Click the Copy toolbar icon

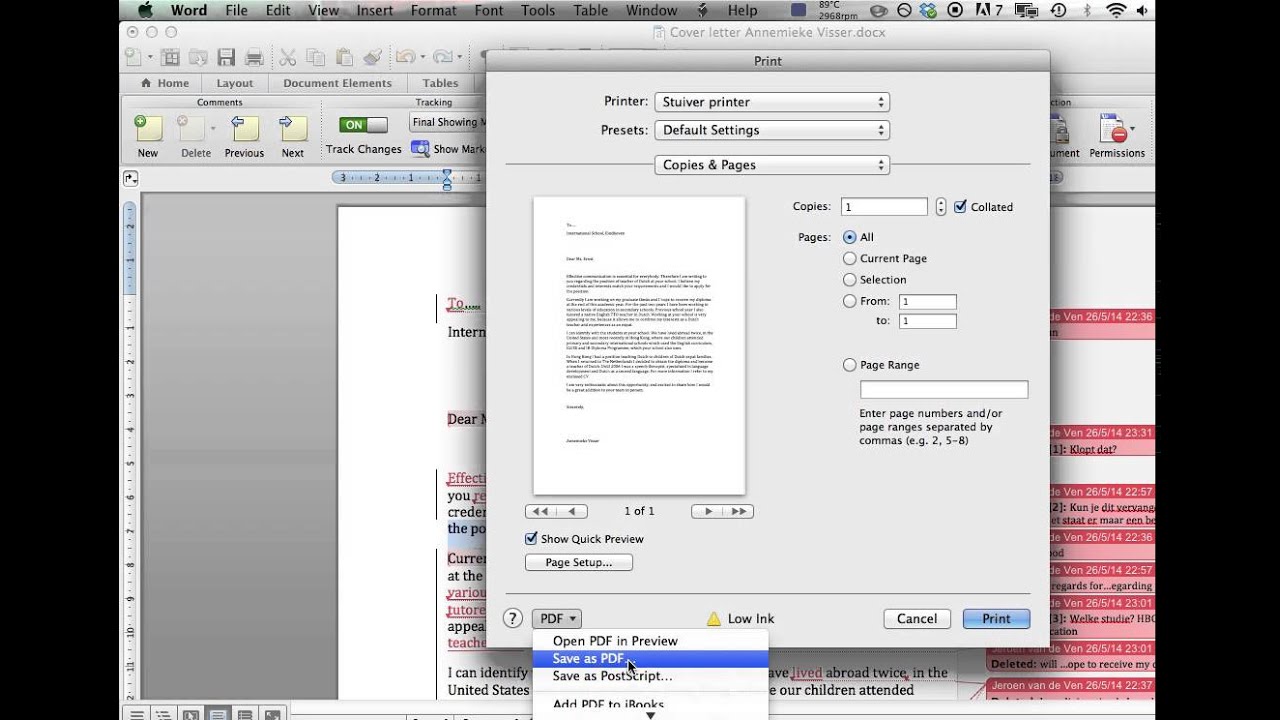point(316,57)
